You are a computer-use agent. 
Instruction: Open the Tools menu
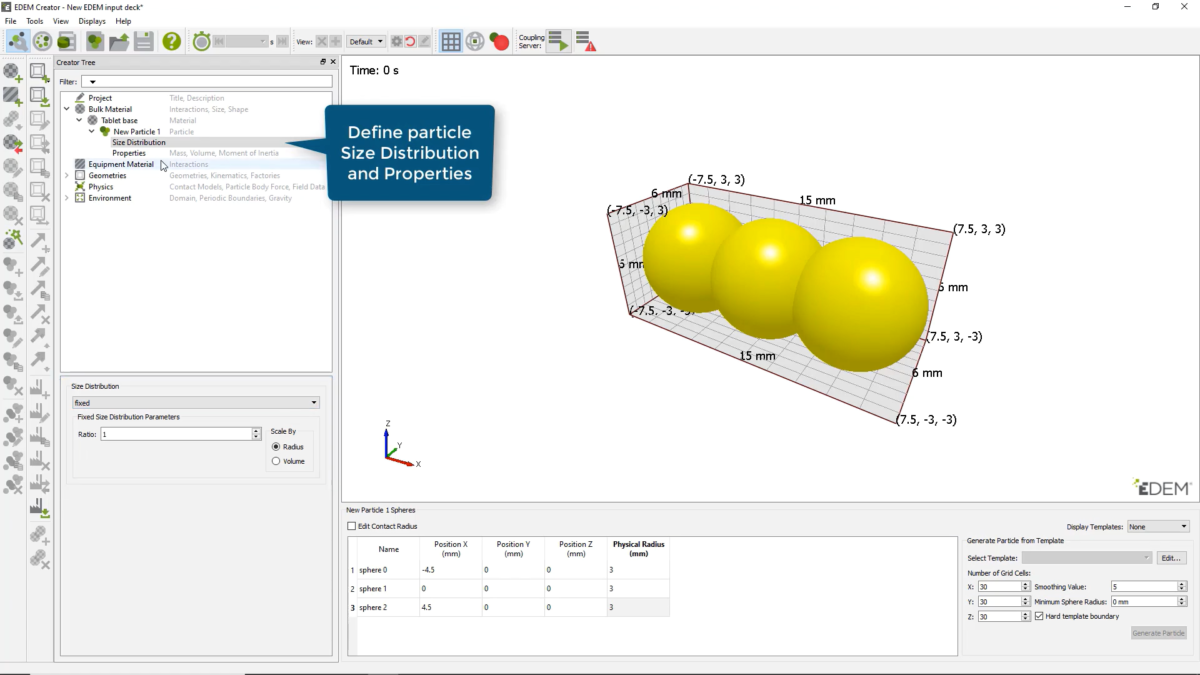pyautogui.click(x=35, y=21)
